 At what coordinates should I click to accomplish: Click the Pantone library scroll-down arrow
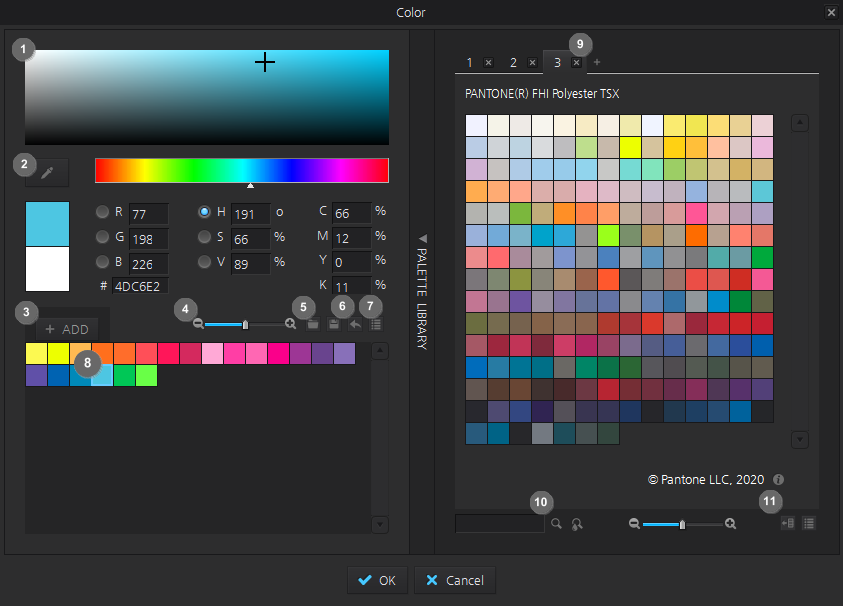(800, 440)
